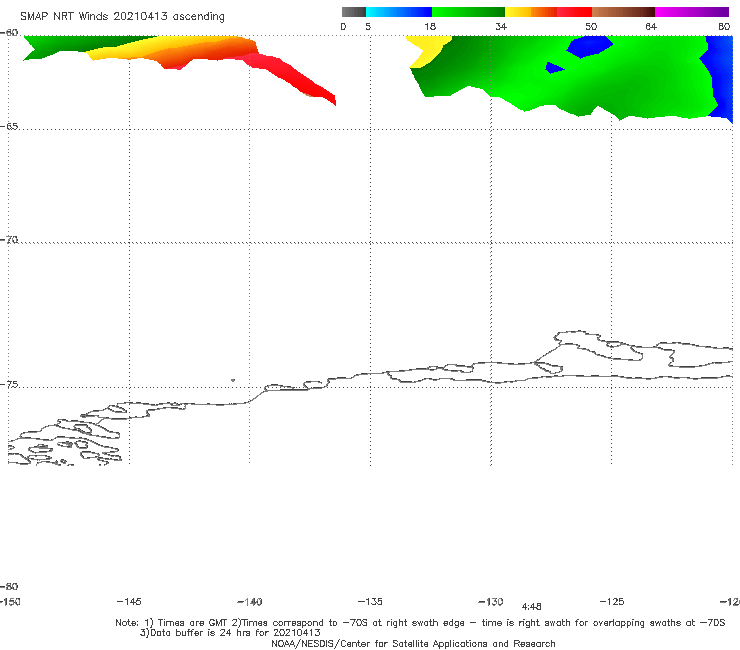Click the title 'SMAP NRT Winds 20210413 ascending'
The height and width of the screenshot is (650, 740).
[x=122, y=17]
